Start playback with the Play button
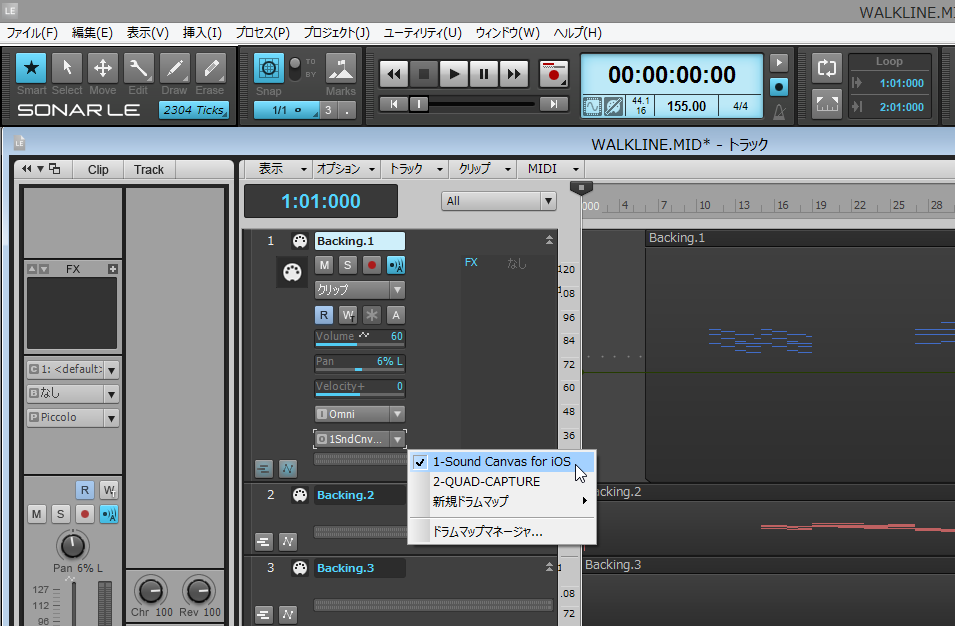 point(454,74)
